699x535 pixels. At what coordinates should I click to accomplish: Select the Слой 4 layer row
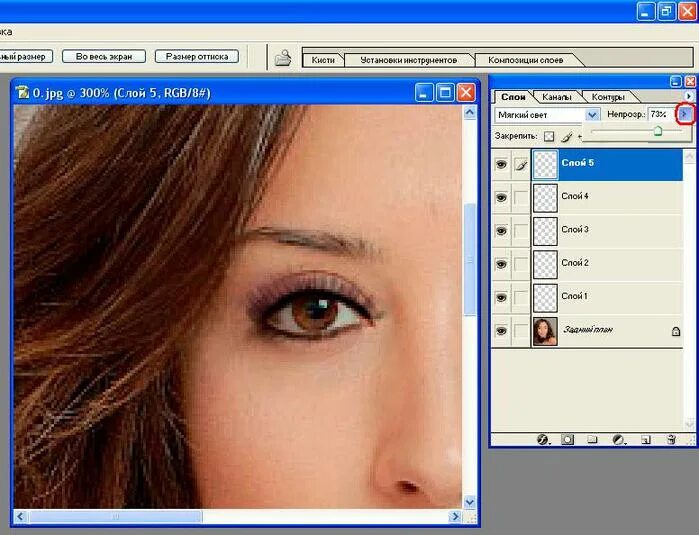[x=607, y=198]
